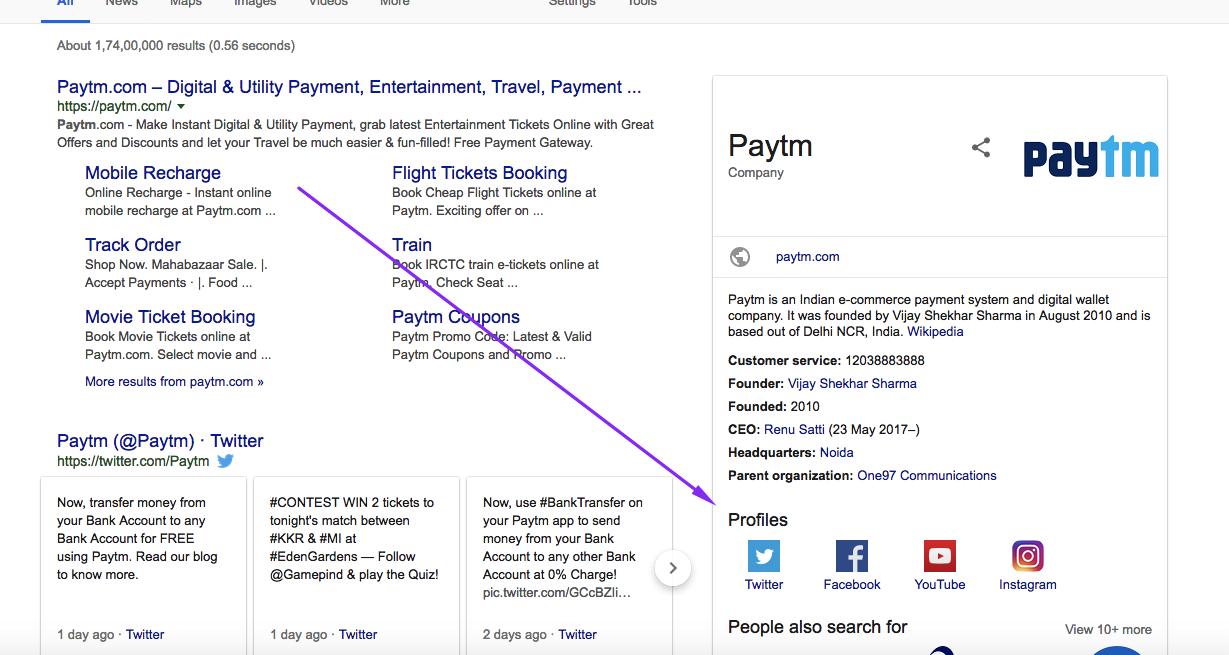Screen dimensions: 1229x655
Task: Open the Train sitelink
Action: point(412,245)
